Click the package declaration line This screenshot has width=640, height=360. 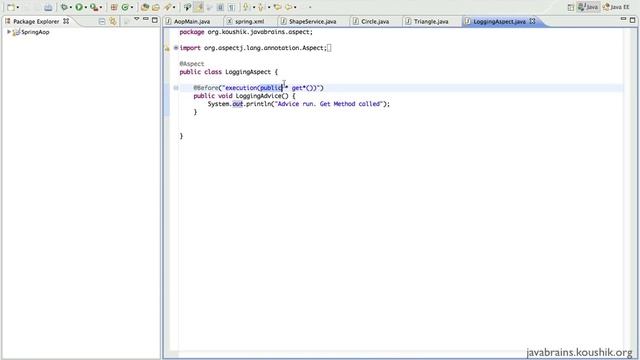point(246,32)
